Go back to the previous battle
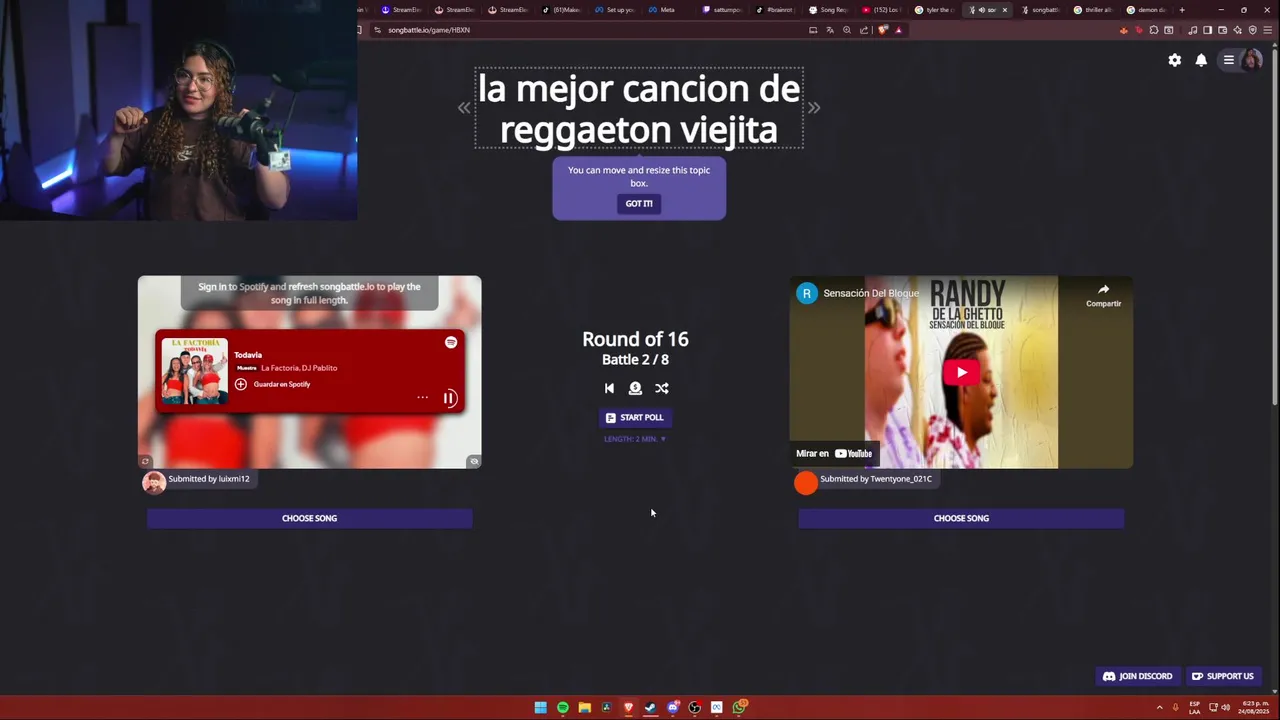 tap(609, 388)
